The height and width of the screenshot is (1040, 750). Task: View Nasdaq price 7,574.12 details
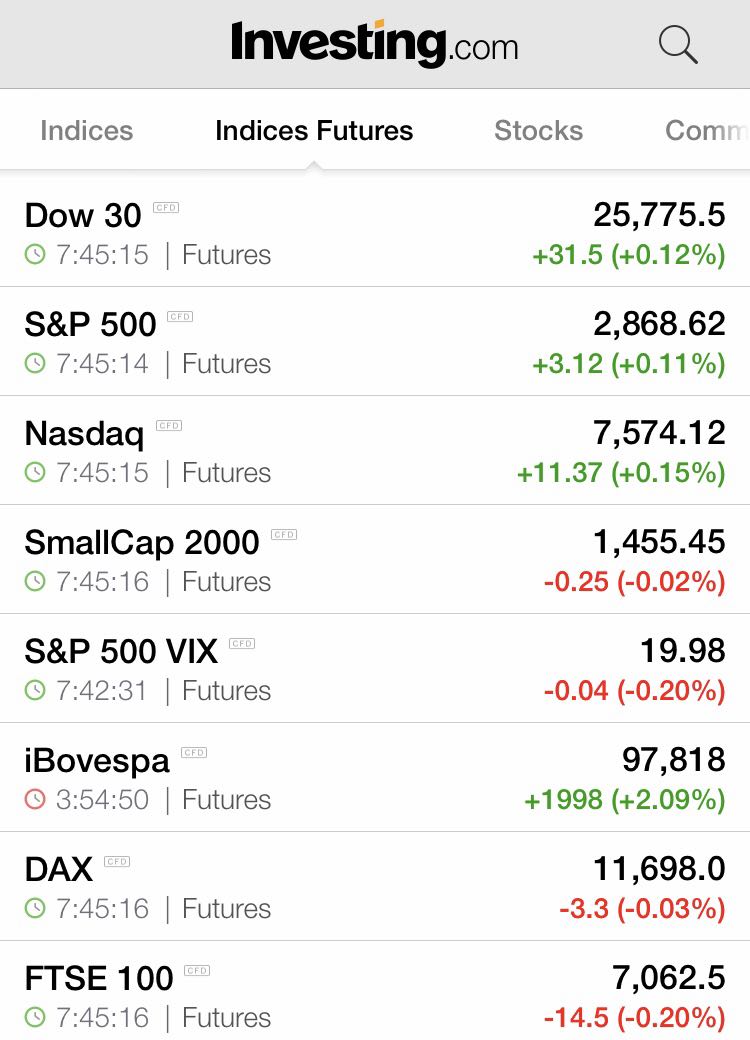click(659, 433)
